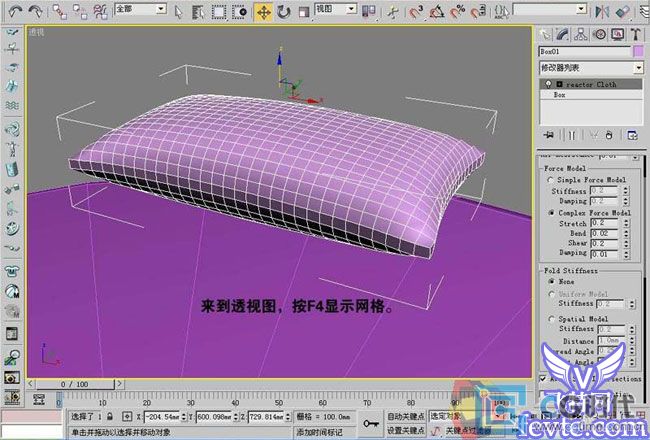Step time slider forward with right arrow
This screenshot has width=650, height=440.
[119, 384]
